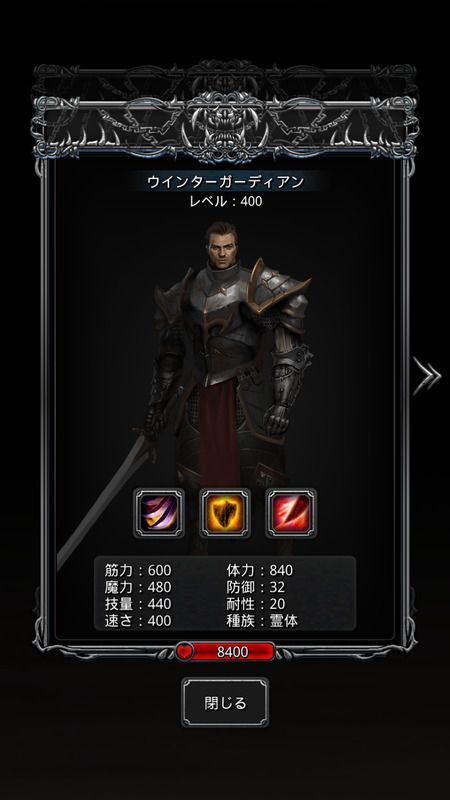
Task: Select the ウインターガーディアン name header
Action: point(226,182)
